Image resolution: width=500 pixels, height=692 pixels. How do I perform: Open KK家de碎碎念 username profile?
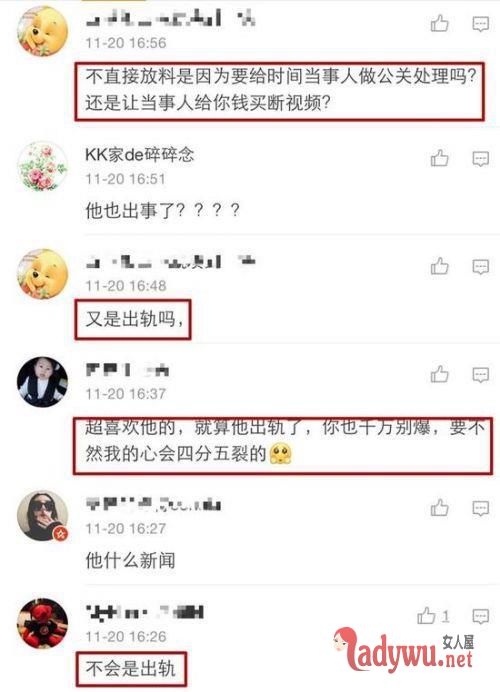(139, 154)
